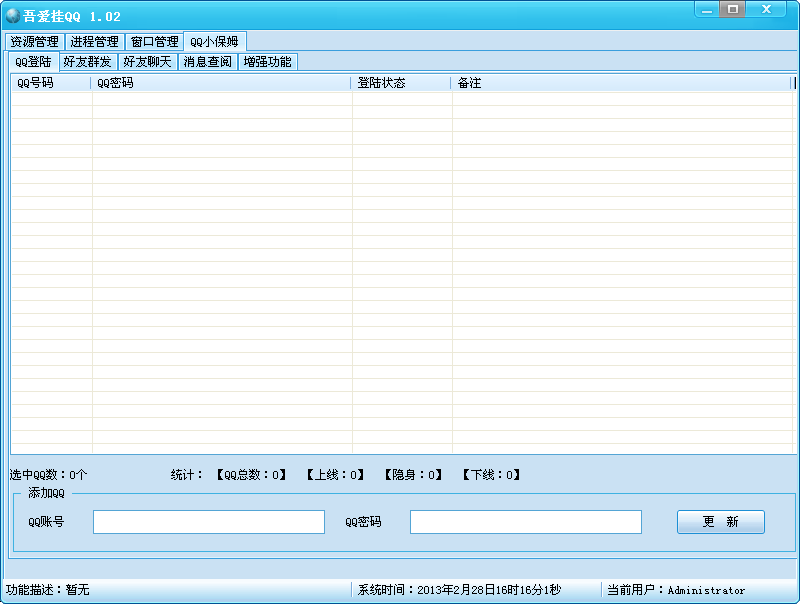The height and width of the screenshot is (604, 800).
Task: Go to the 消息查阅 sub-tab
Action: (208, 62)
